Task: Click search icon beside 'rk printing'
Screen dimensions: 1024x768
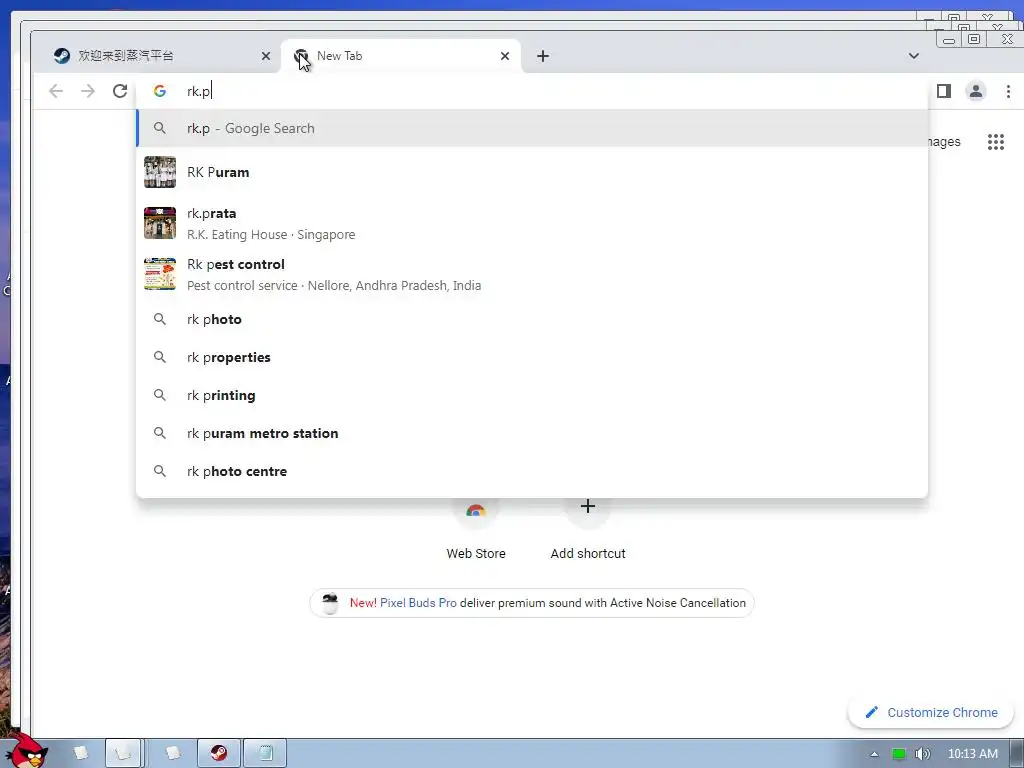Action: pyautogui.click(x=160, y=395)
